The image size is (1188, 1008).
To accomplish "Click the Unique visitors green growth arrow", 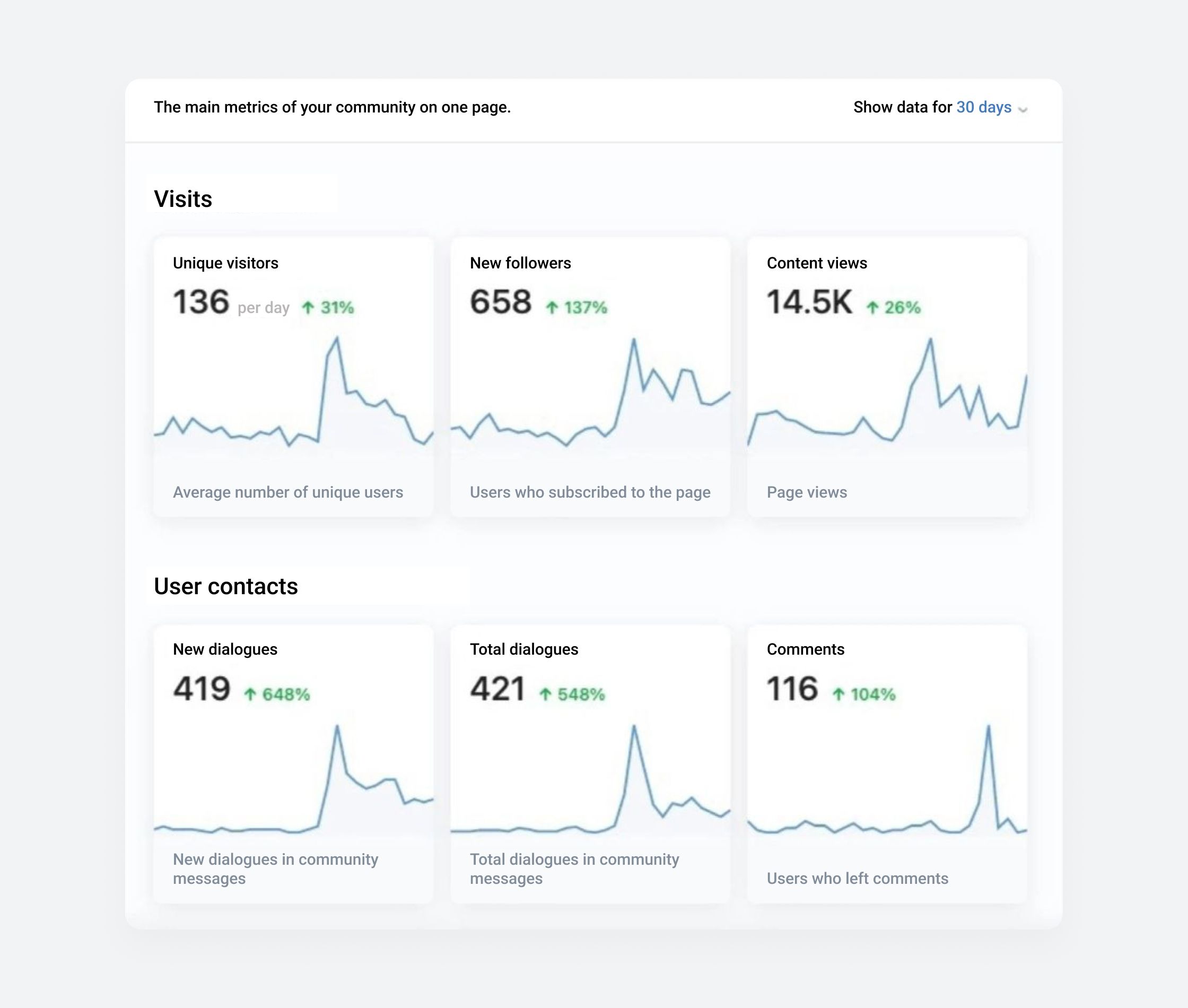I will click(309, 308).
